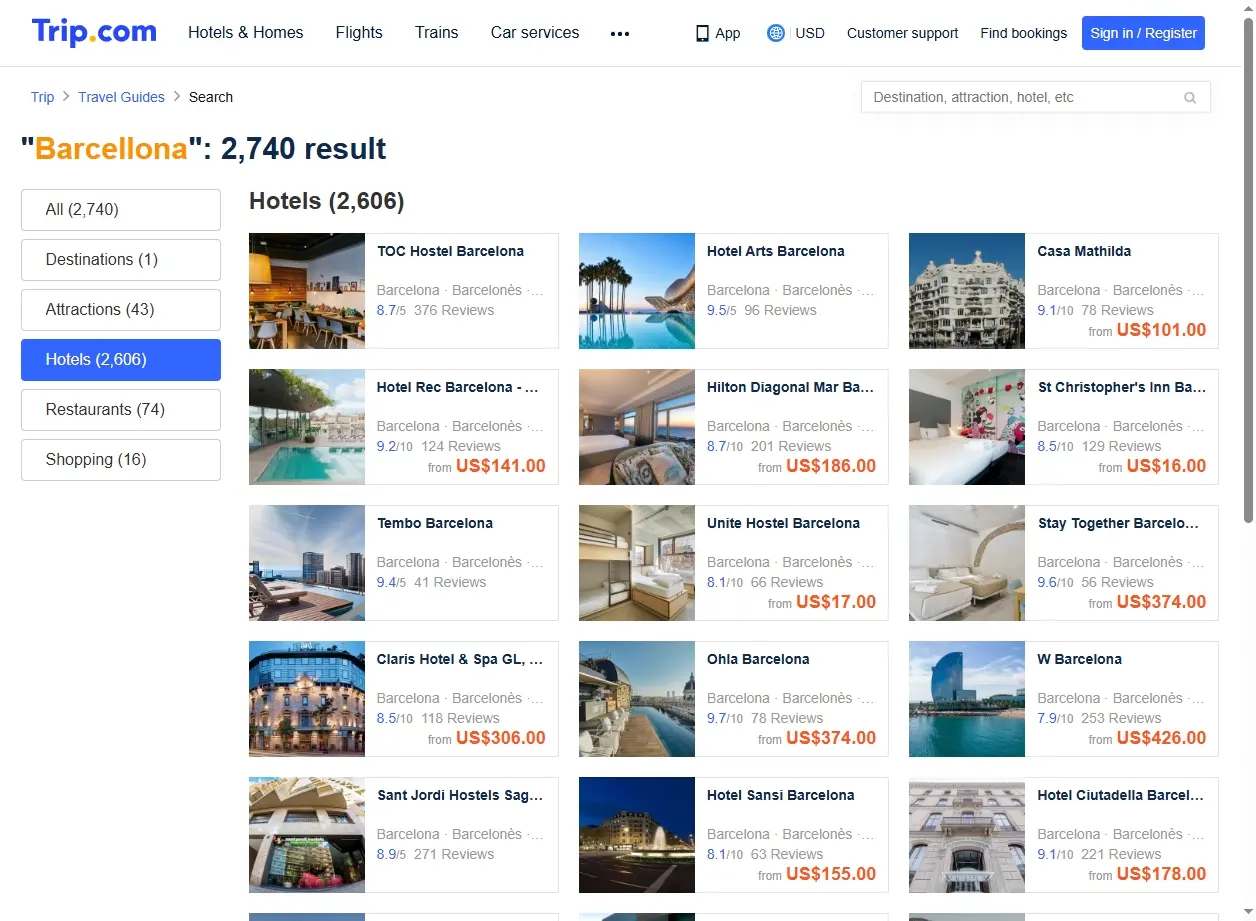1256x921 pixels.
Task: Click the mobile App phone icon
Action: click(x=702, y=33)
